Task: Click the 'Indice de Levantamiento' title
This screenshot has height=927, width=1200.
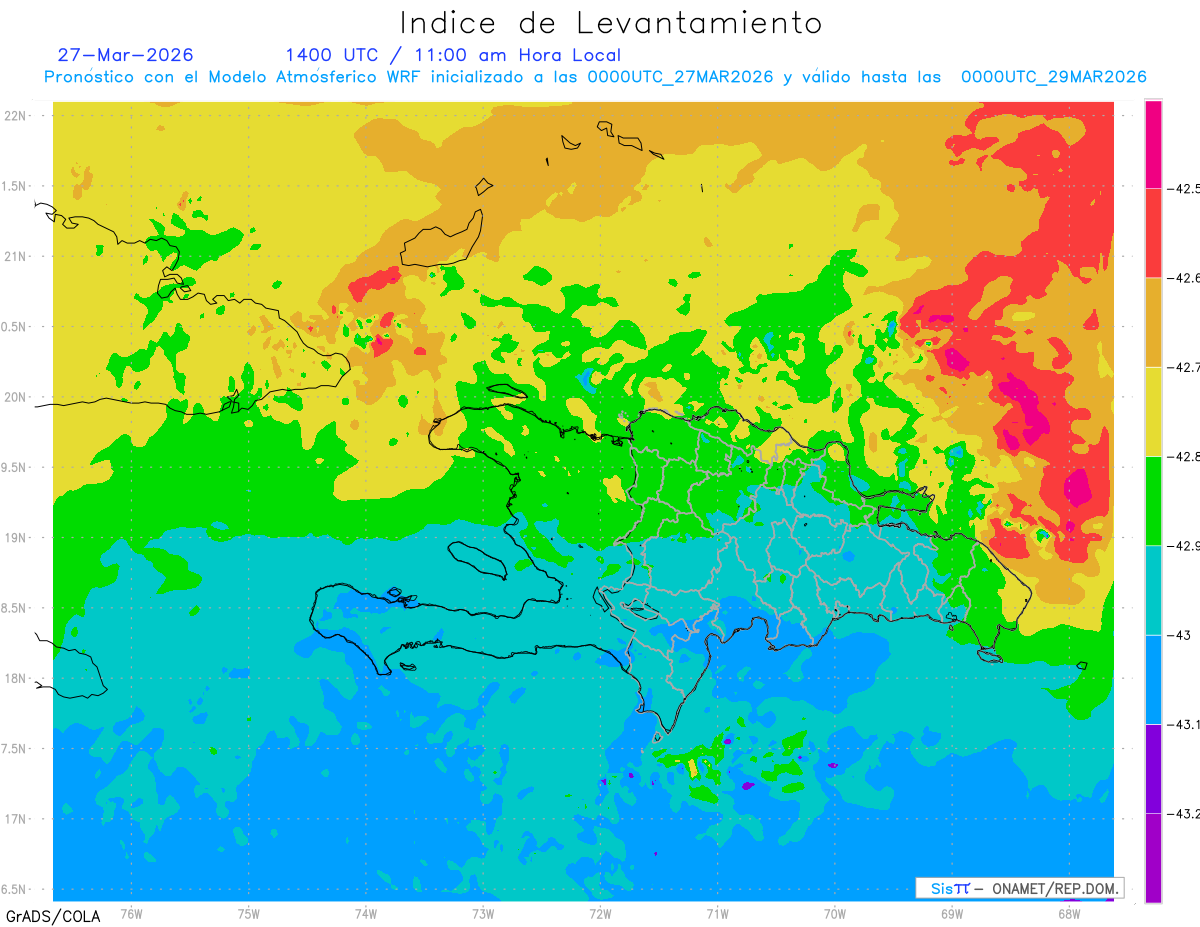Action: point(611,23)
